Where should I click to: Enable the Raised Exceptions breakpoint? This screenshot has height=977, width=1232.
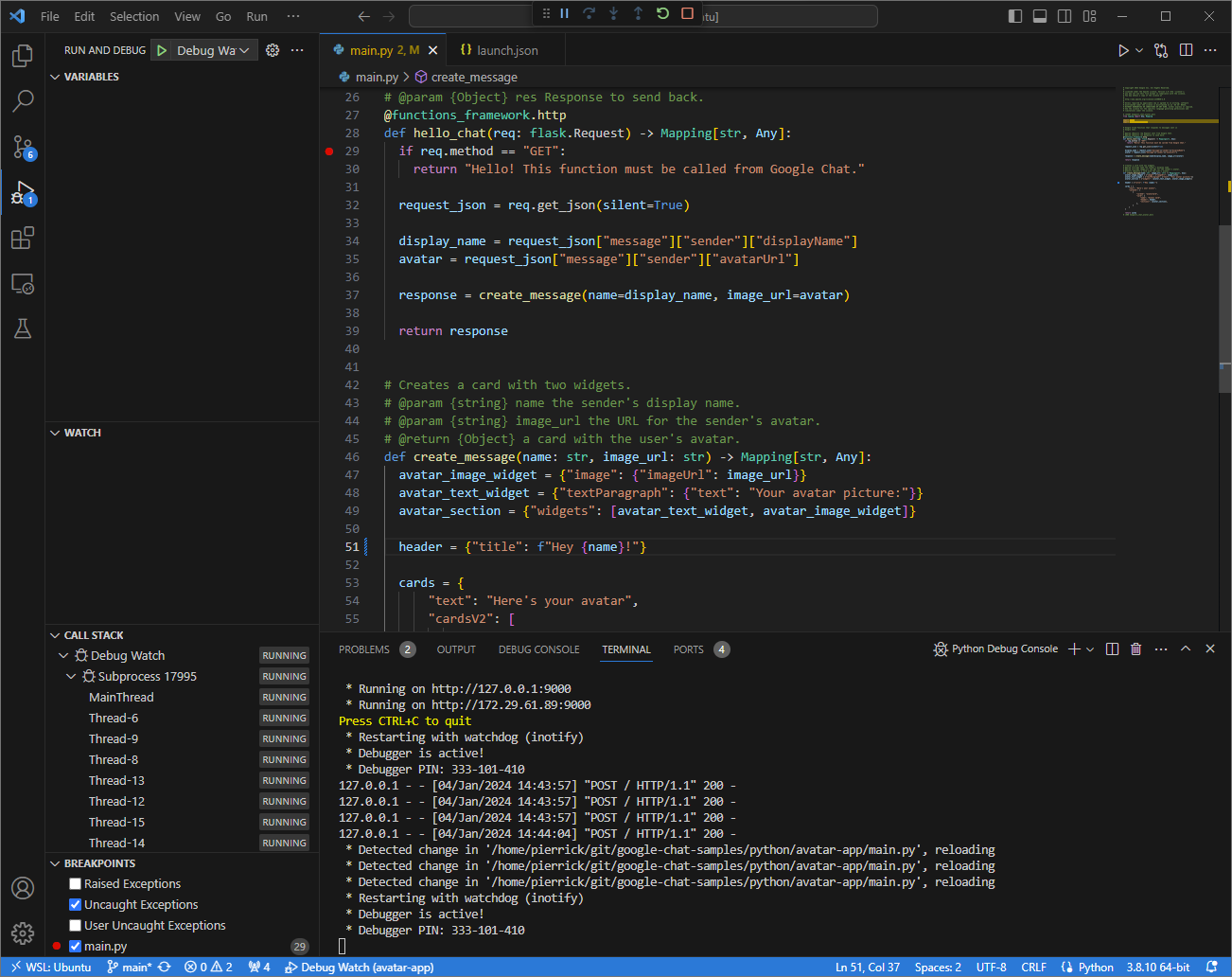73,883
